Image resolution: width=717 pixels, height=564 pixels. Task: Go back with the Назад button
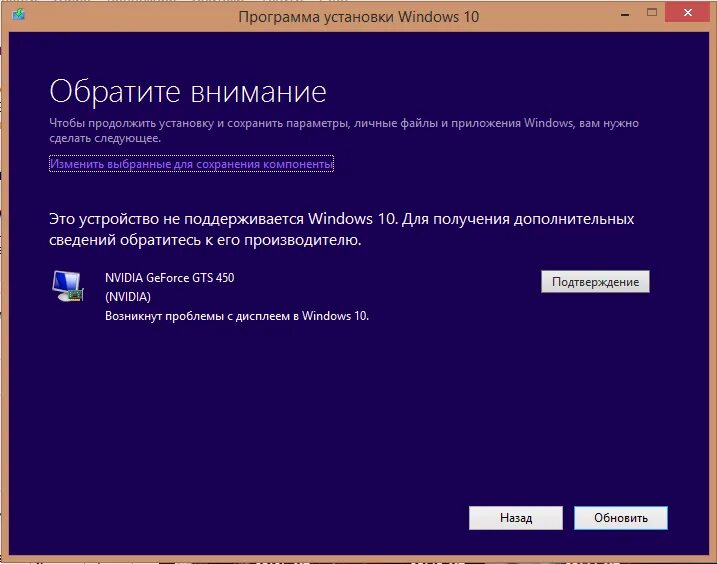tap(516, 518)
